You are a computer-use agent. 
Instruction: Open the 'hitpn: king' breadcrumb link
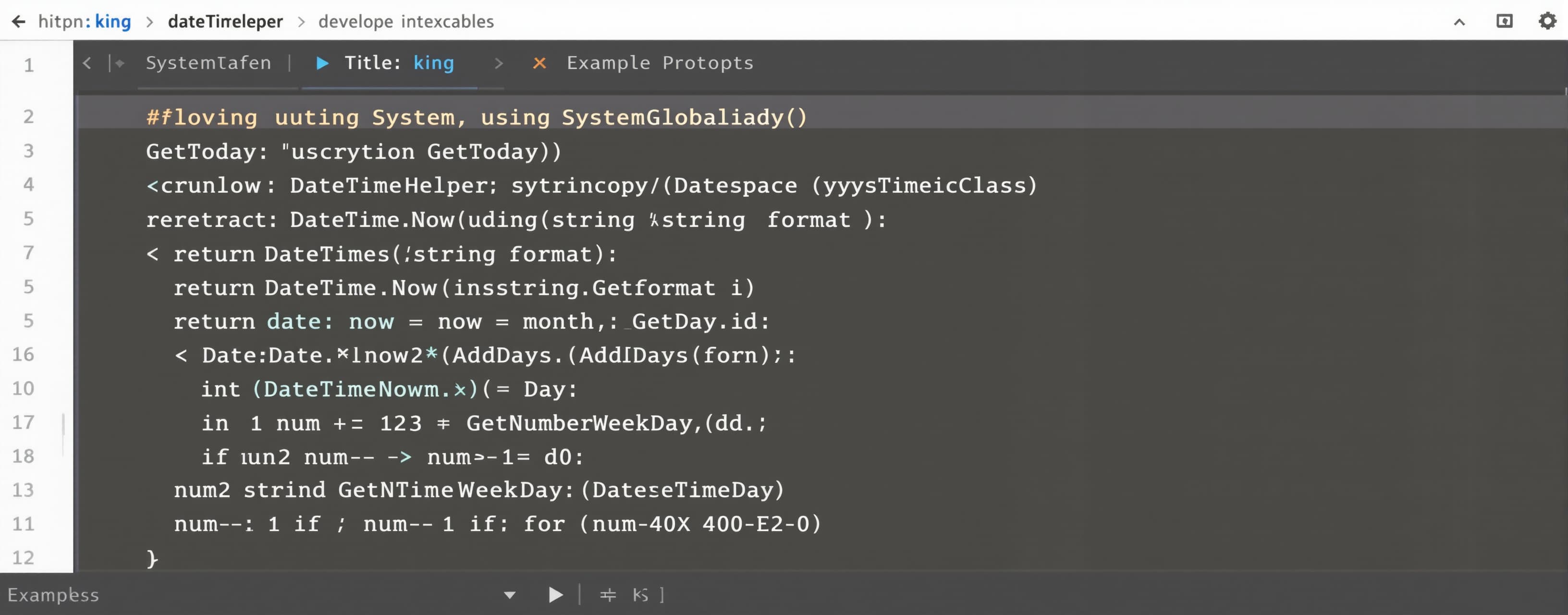[85, 22]
